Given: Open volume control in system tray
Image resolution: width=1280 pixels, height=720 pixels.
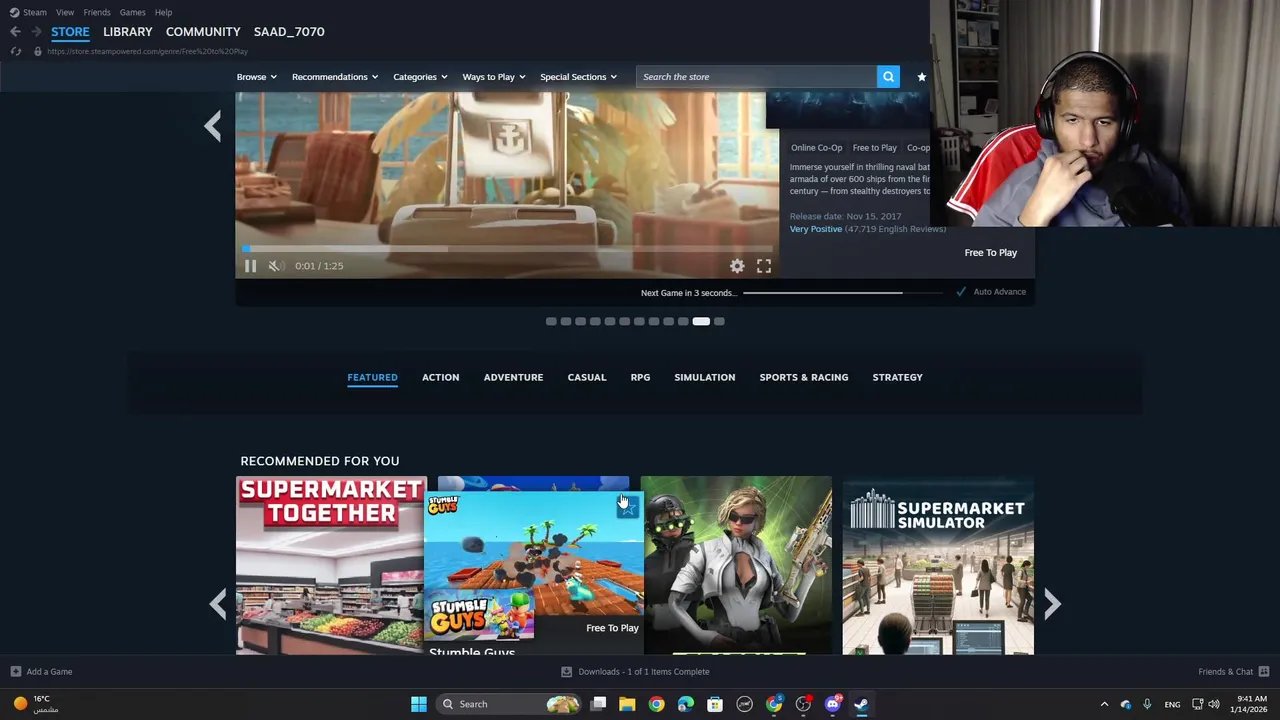Looking at the screenshot, I should click(1214, 704).
